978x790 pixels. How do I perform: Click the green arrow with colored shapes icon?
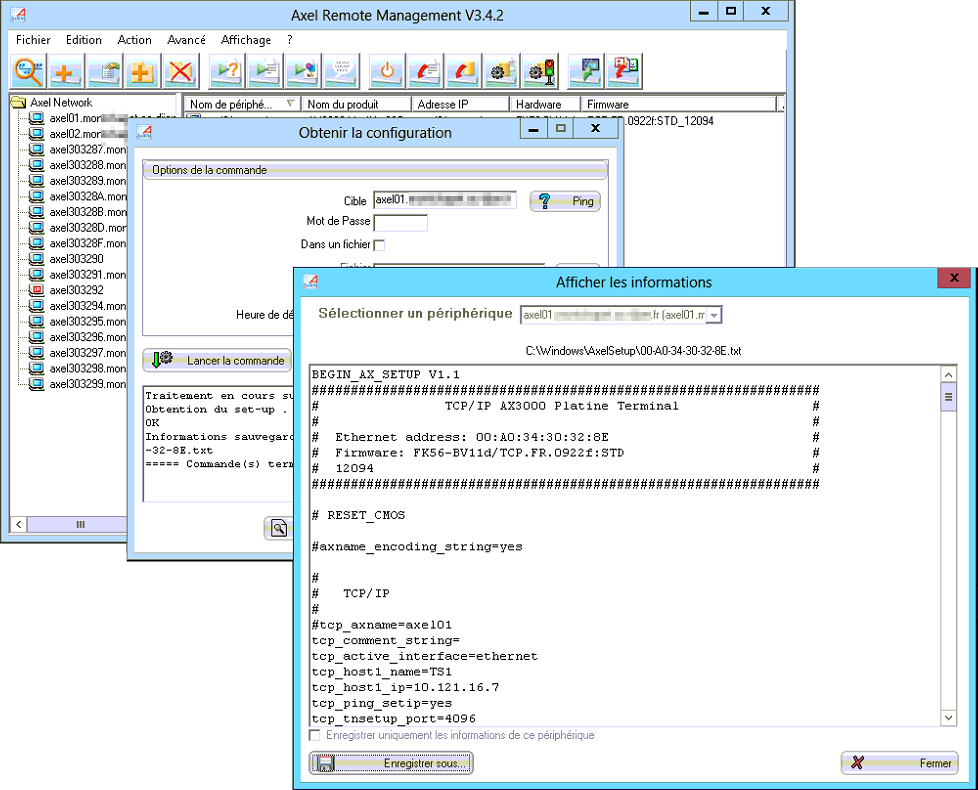(x=303, y=71)
